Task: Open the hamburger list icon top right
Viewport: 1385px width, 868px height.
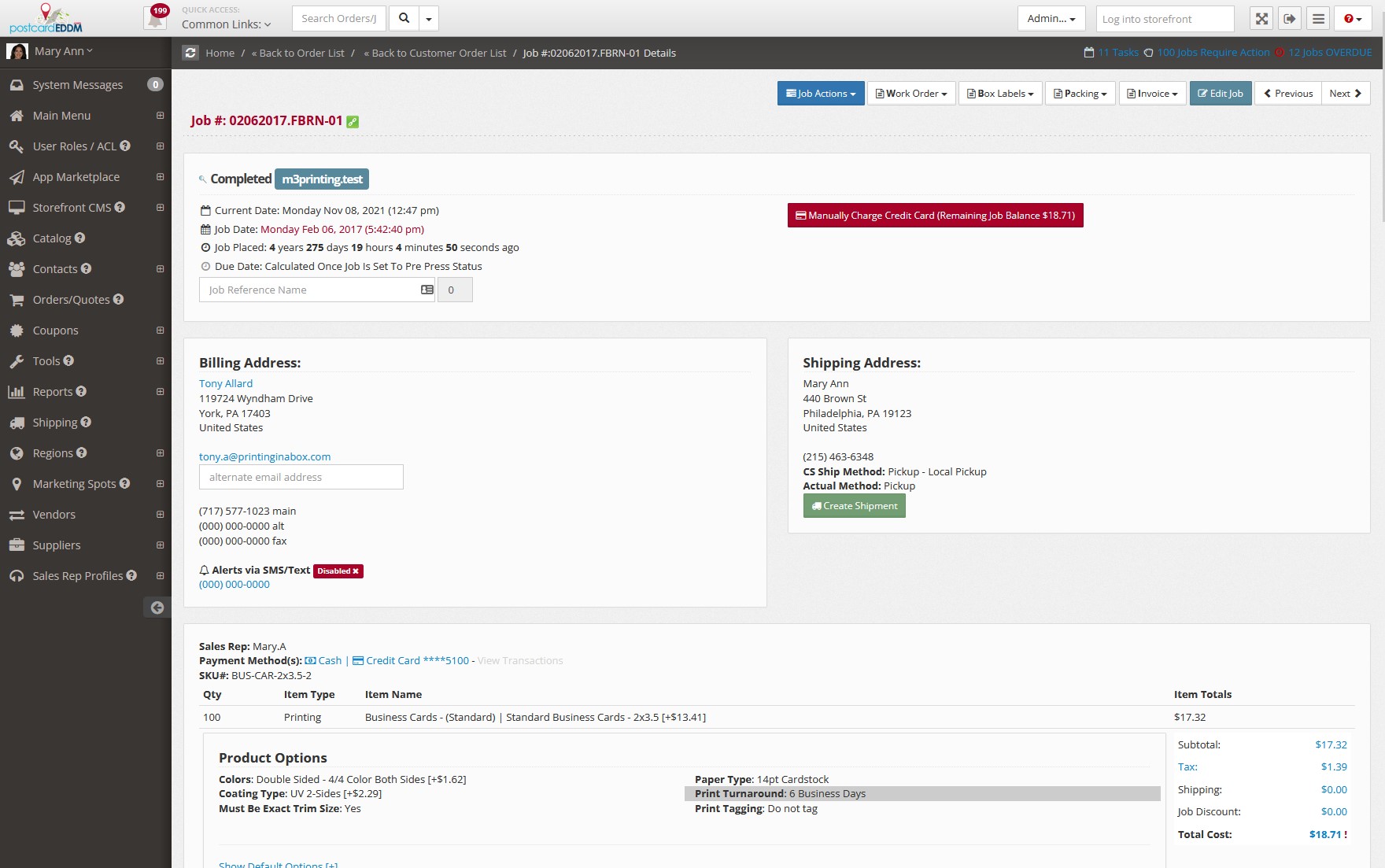Action: (x=1318, y=18)
